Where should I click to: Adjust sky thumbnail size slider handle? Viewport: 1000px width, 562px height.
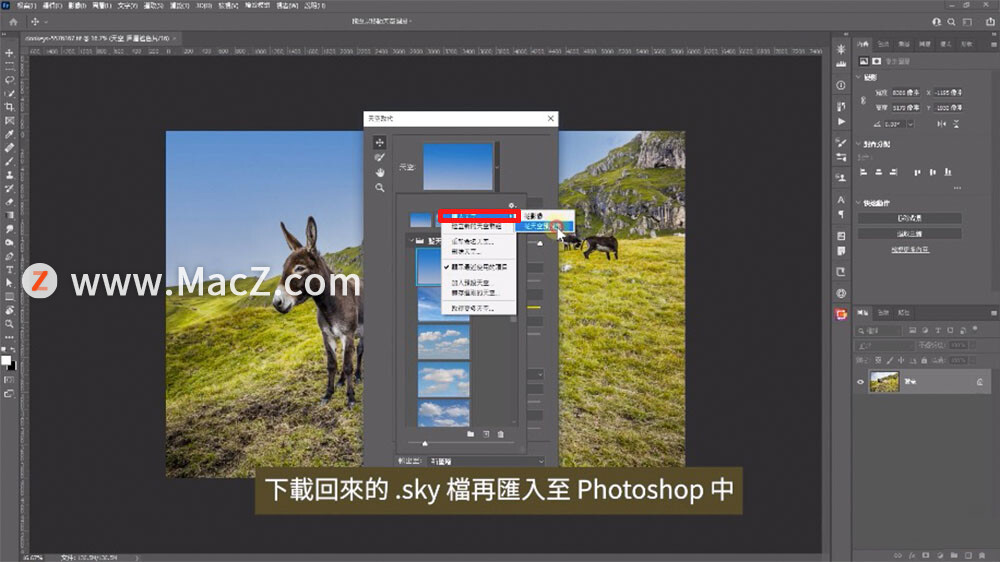(x=425, y=443)
